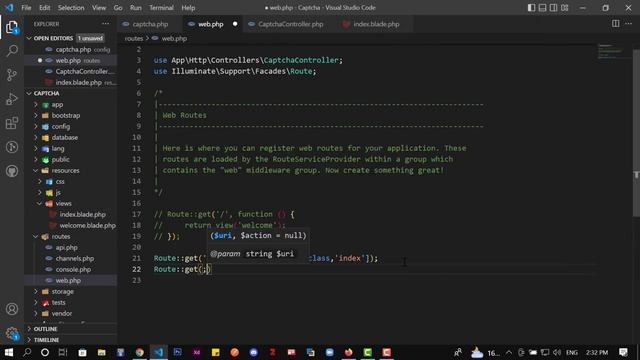The image size is (640, 360).
Task: Open the Manage gear icon
Action: pos(12,333)
